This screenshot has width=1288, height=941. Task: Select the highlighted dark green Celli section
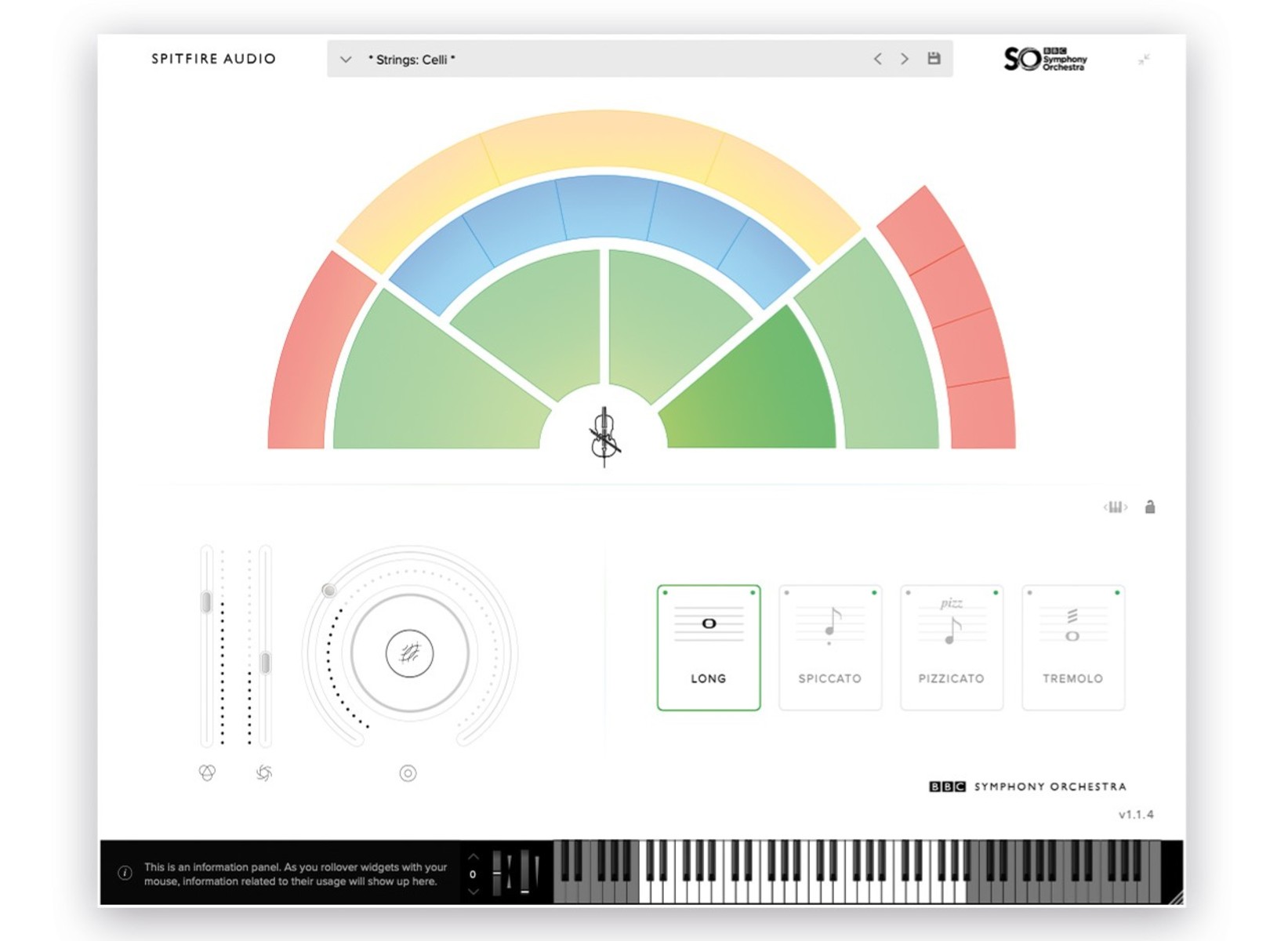pos(760,392)
